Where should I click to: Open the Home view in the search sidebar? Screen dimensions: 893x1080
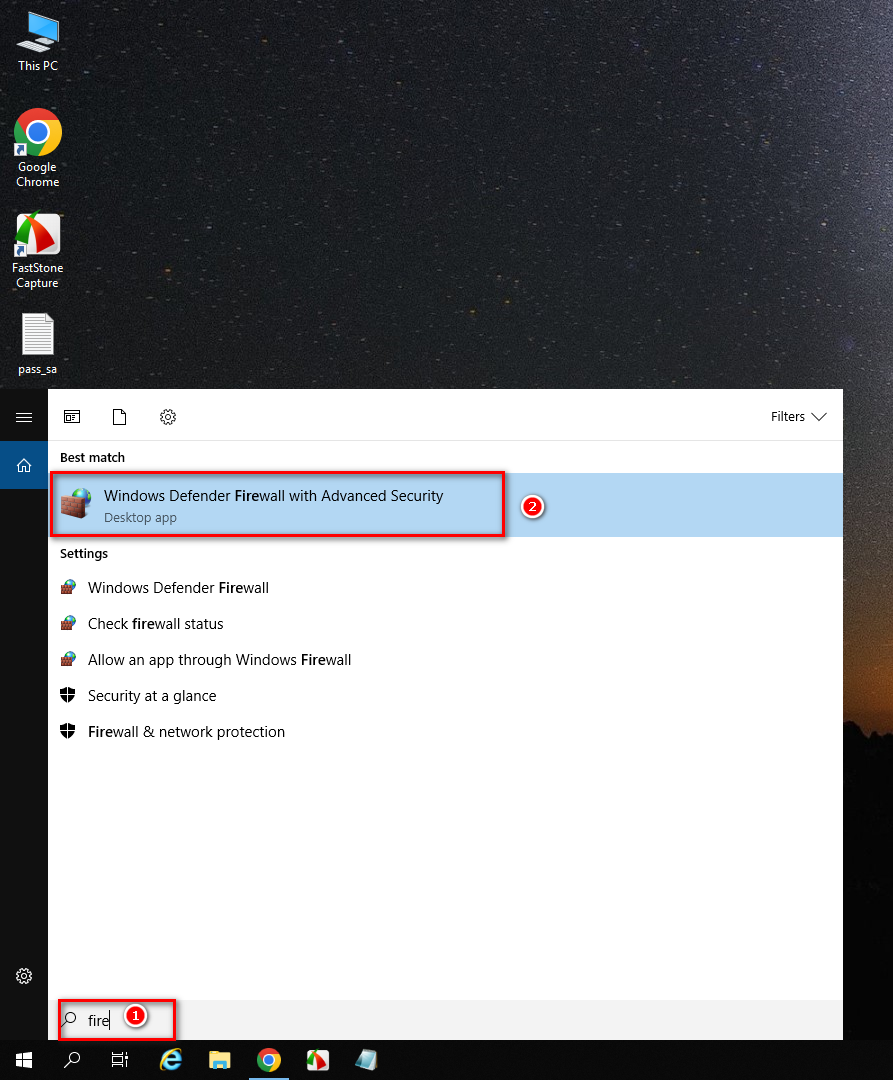pos(24,465)
